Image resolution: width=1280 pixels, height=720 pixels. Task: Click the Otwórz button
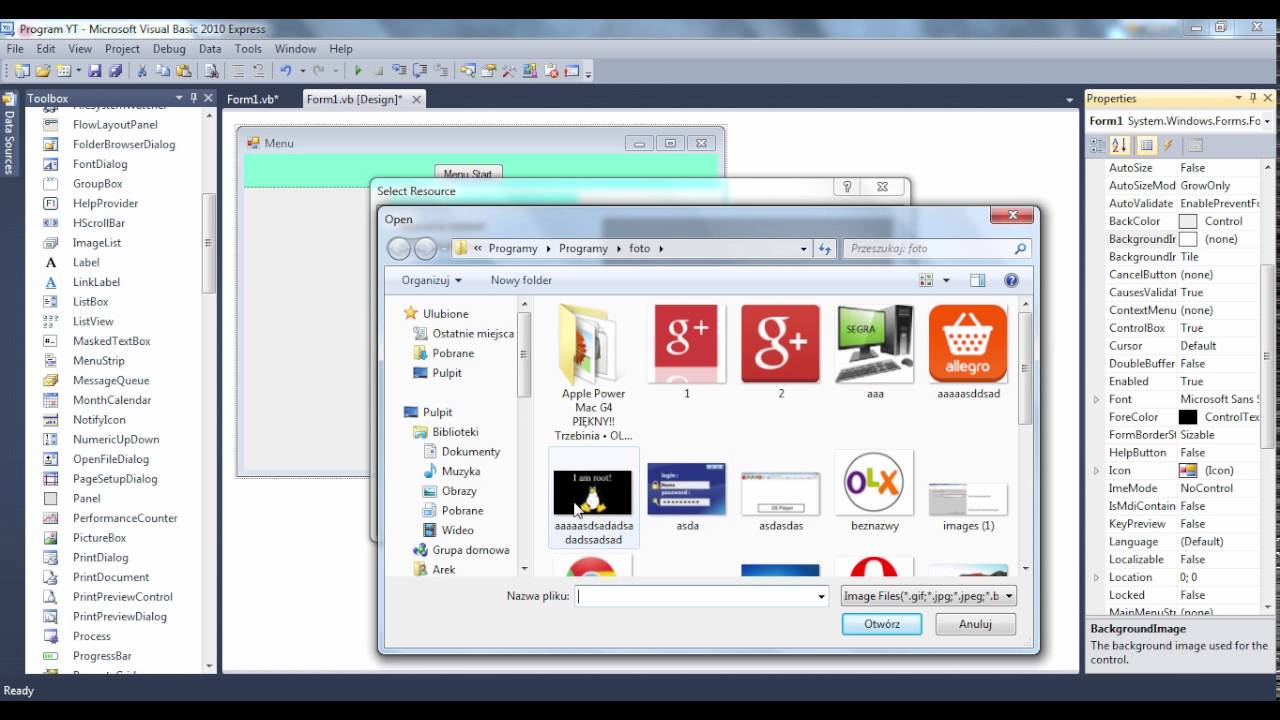(x=882, y=624)
